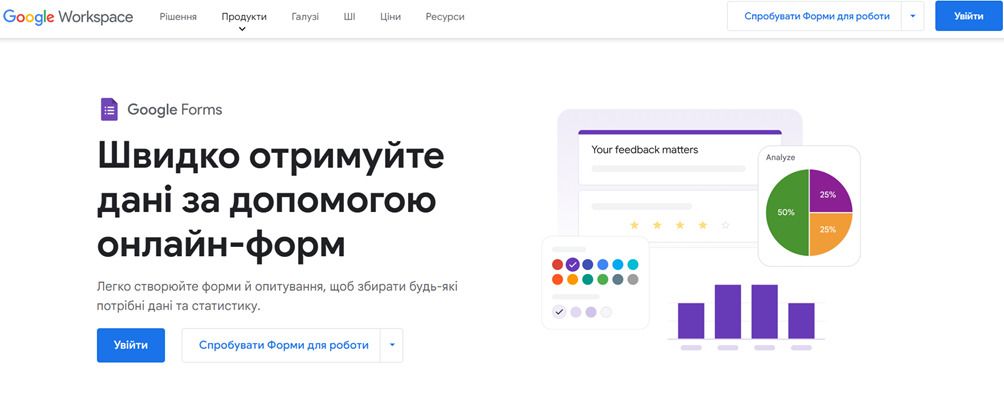
Task: Click the purple 25% pie slice
Action: click(830, 193)
